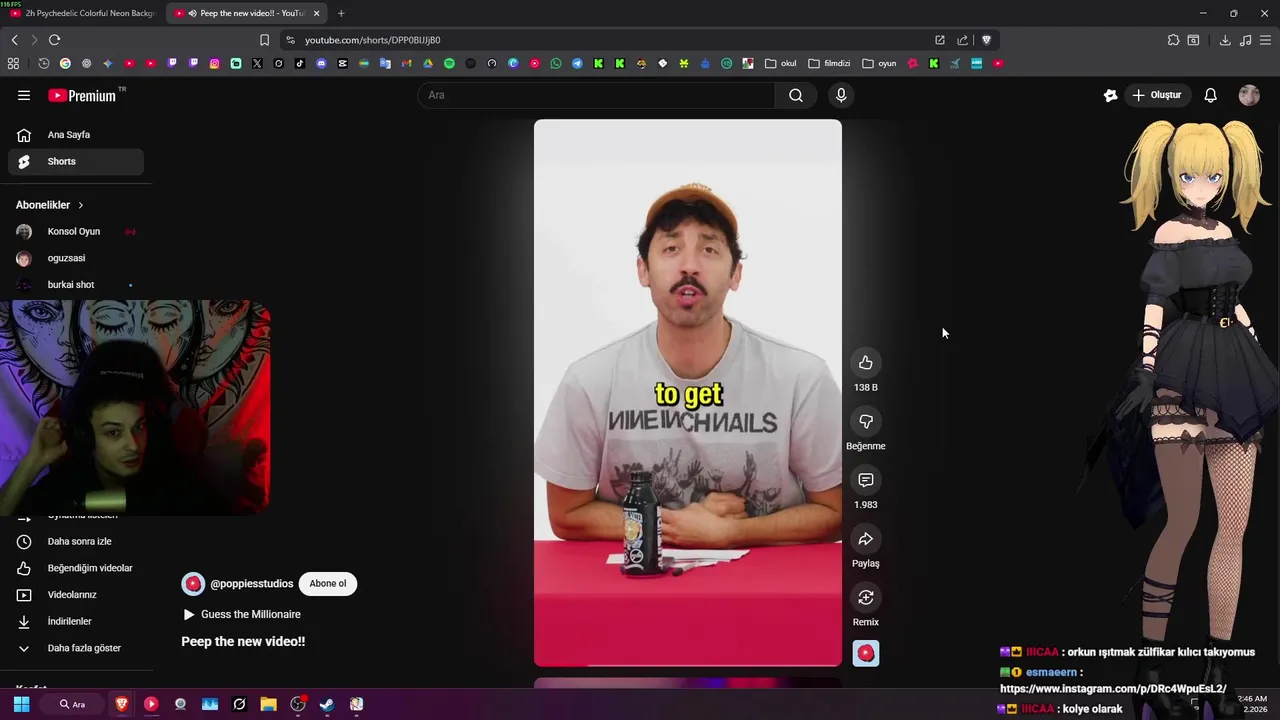Open account avatar menu
1280x720 pixels.
[x=1249, y=95]
